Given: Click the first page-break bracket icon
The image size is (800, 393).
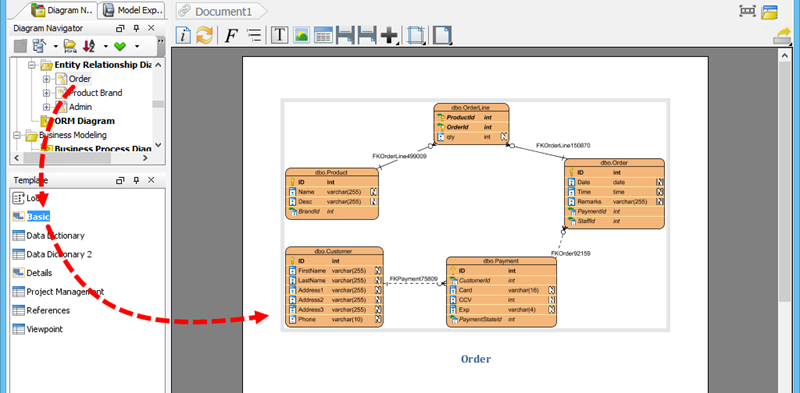Looking at the screenshot, I should point(345,36).
